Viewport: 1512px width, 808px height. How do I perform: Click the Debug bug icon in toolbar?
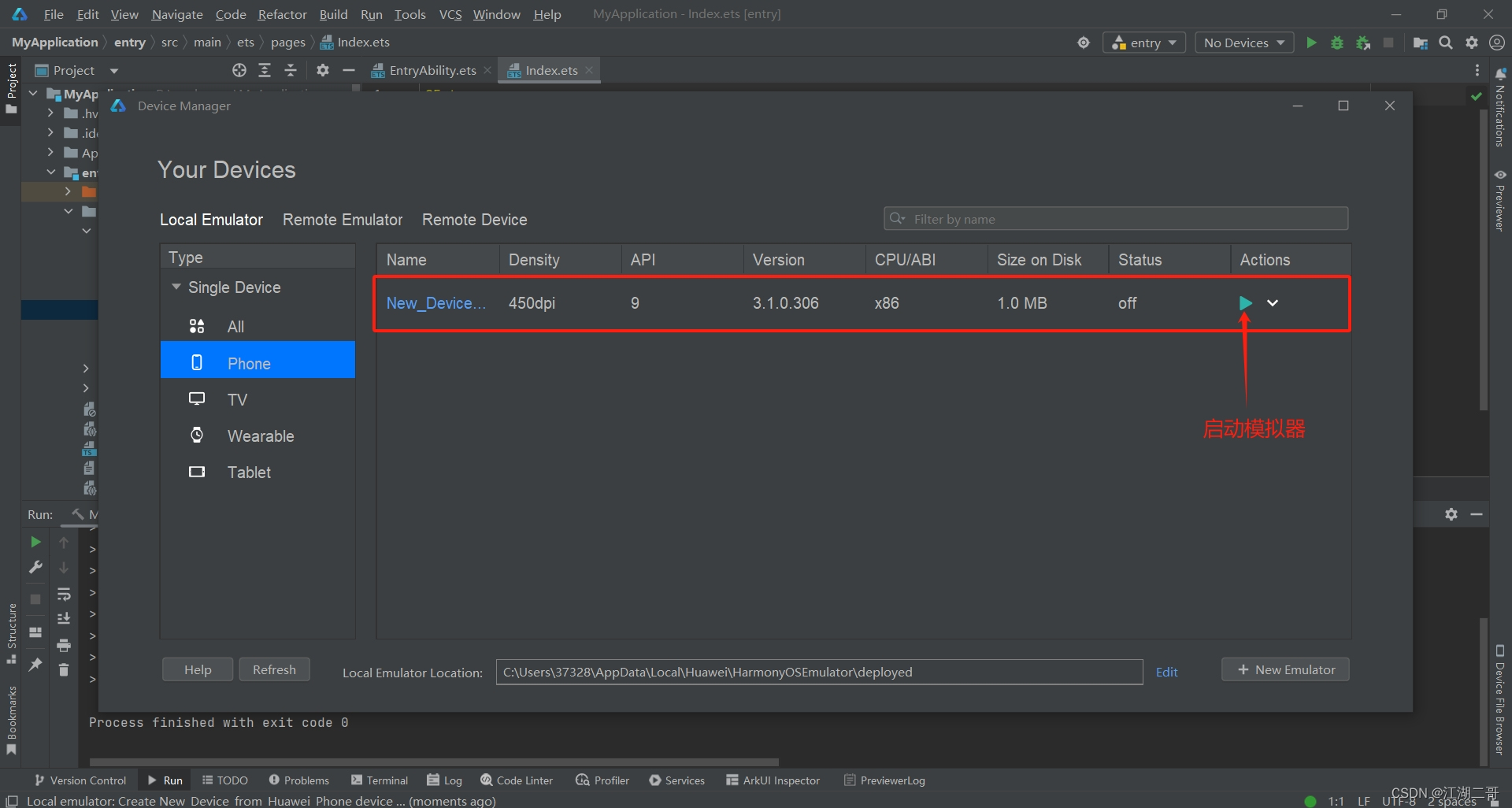coord(1337,43)
